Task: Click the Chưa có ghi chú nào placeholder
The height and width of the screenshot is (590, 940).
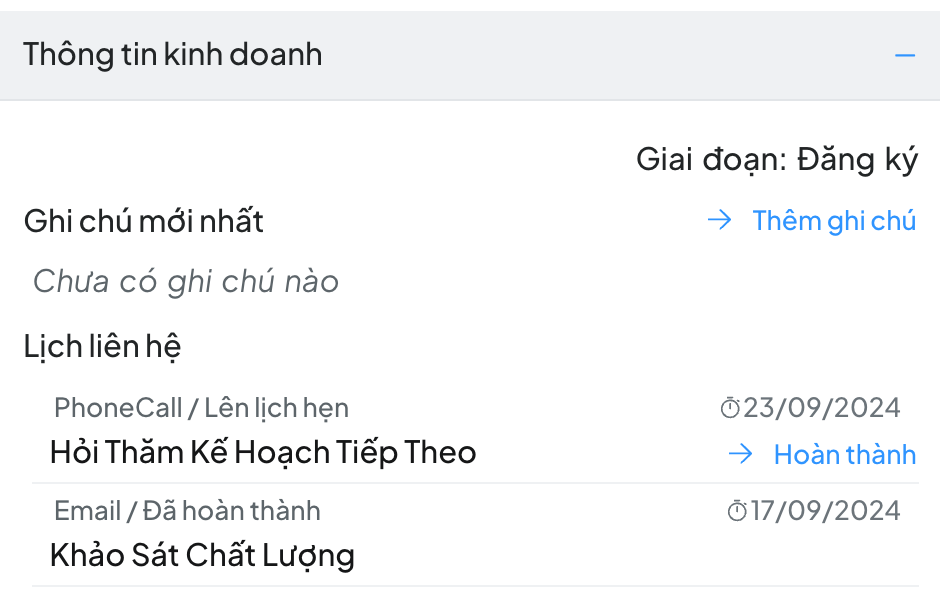Action: (x=186, y=282)
